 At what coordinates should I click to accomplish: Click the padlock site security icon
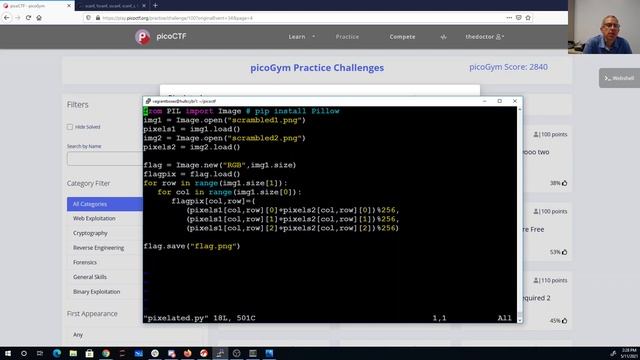(98, 18)
